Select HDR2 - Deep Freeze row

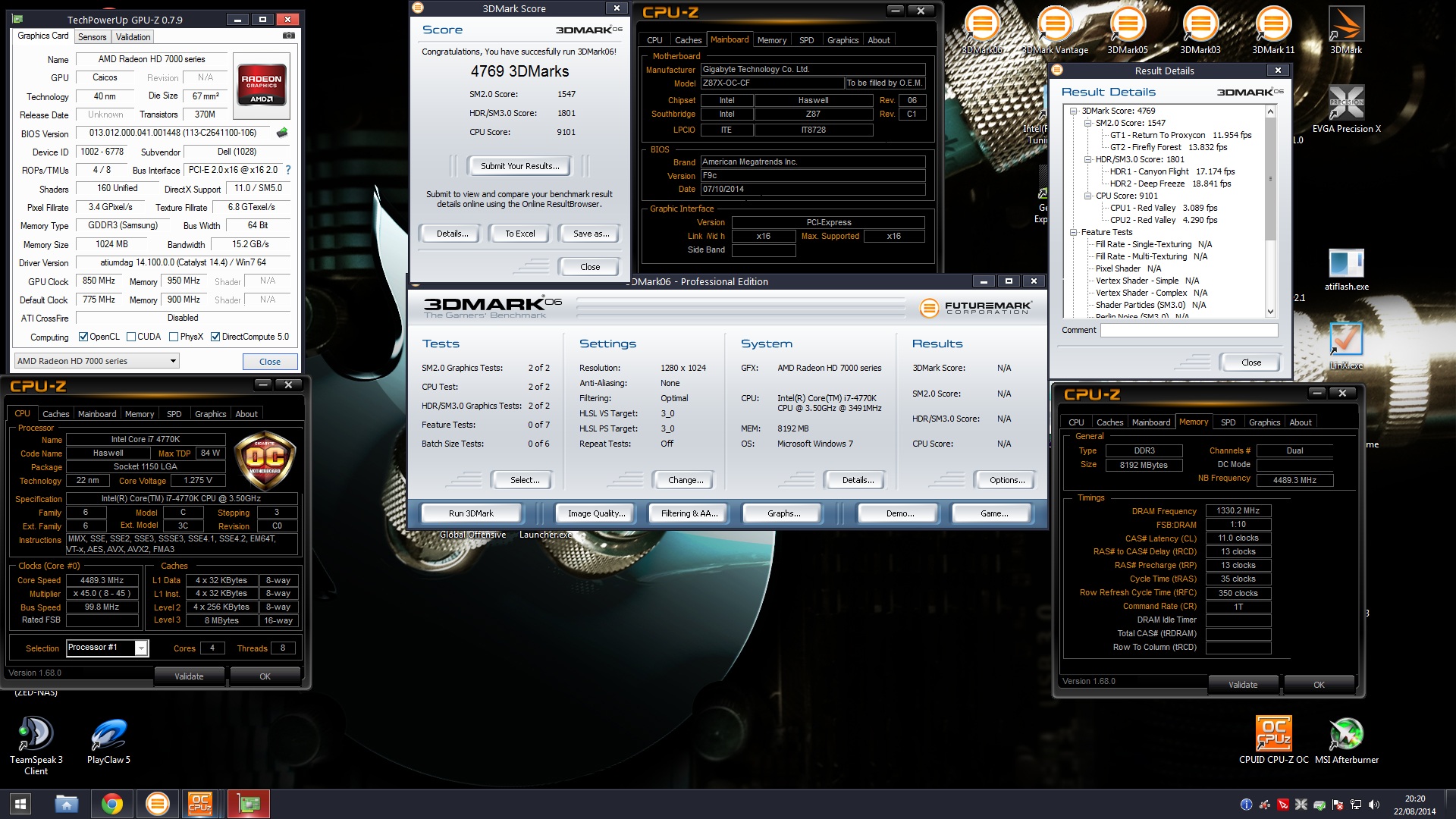point(1170,184)
